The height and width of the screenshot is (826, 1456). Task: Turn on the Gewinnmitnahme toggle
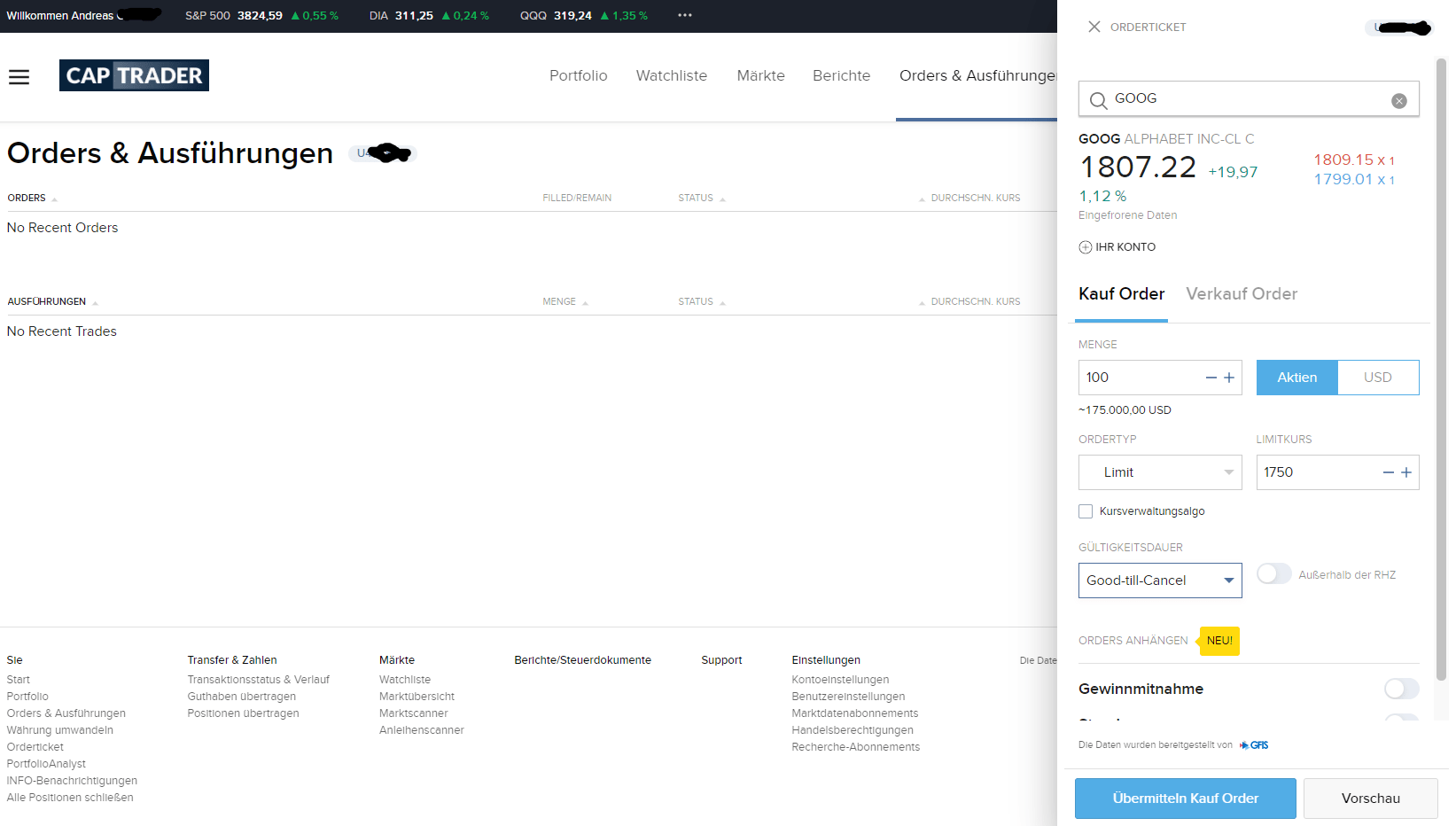1401,689
